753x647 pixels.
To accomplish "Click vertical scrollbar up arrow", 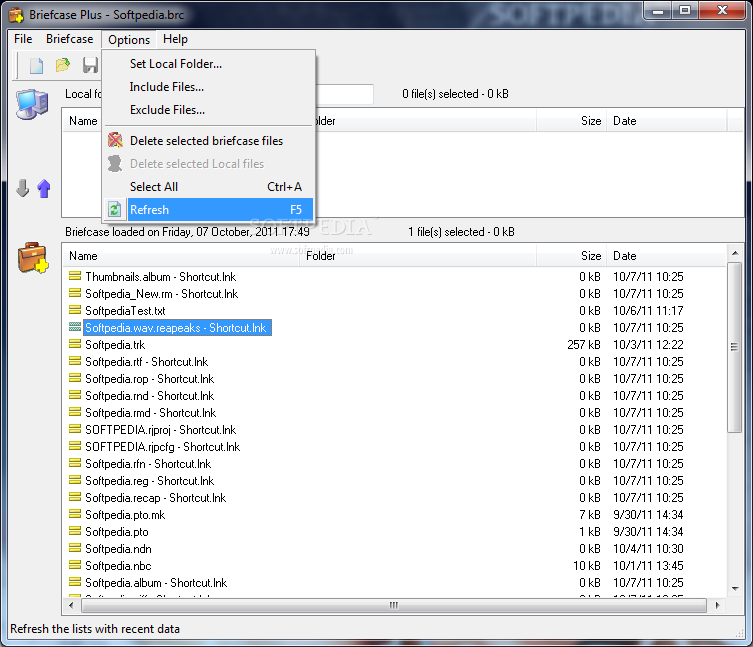I will pos(735,253).
